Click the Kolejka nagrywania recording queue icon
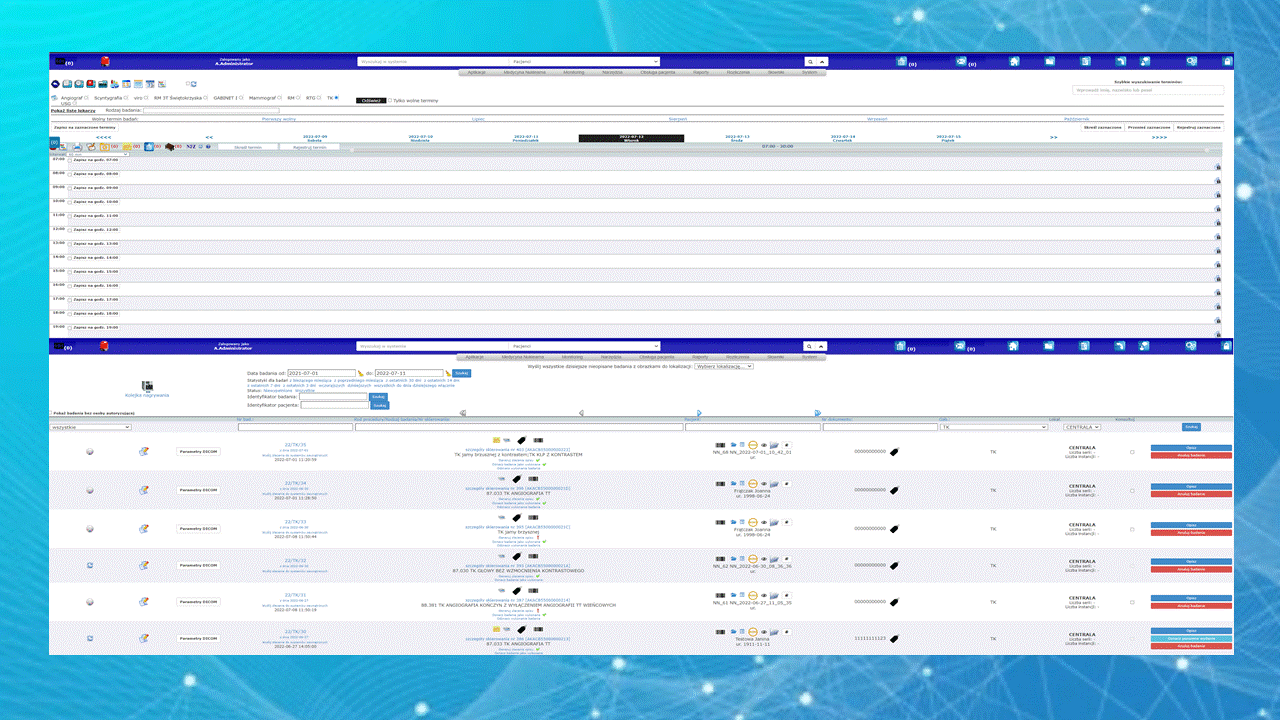 (147, 386)
